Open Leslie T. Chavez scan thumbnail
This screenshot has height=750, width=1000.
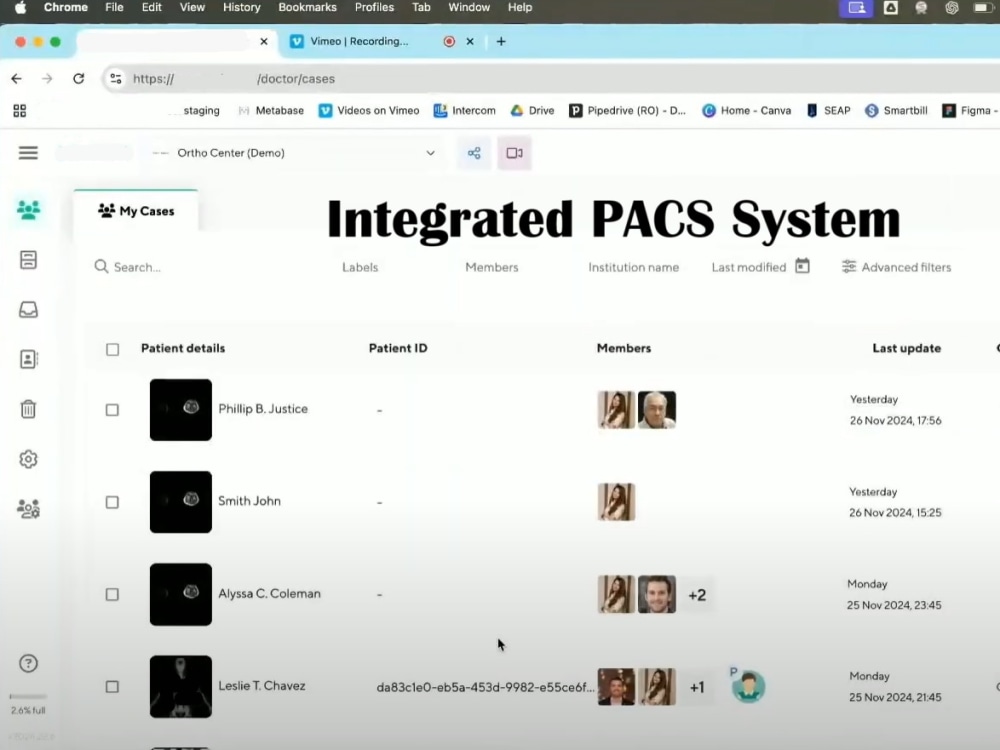coord(180,687)
